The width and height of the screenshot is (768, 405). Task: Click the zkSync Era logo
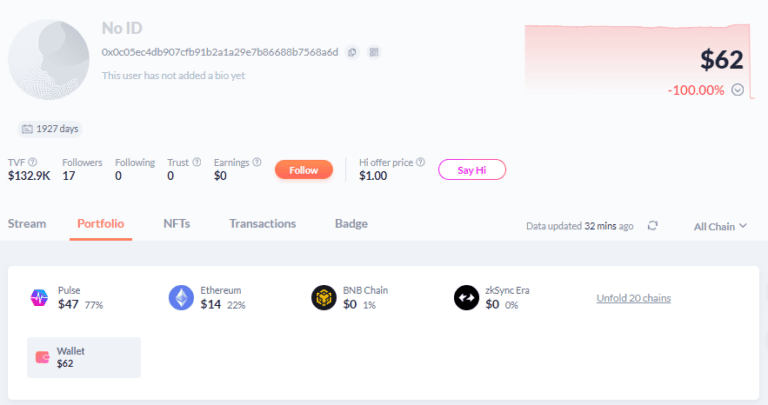click(x=466, y=297)
